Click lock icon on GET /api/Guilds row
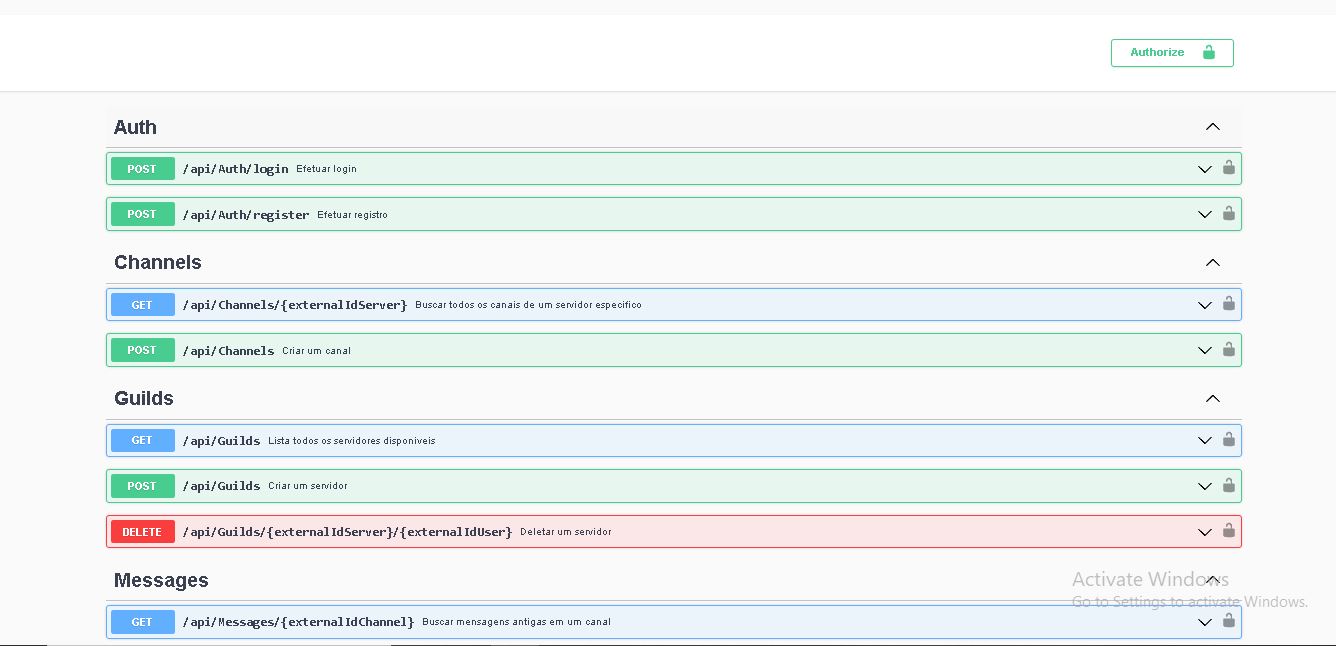 1229,440
